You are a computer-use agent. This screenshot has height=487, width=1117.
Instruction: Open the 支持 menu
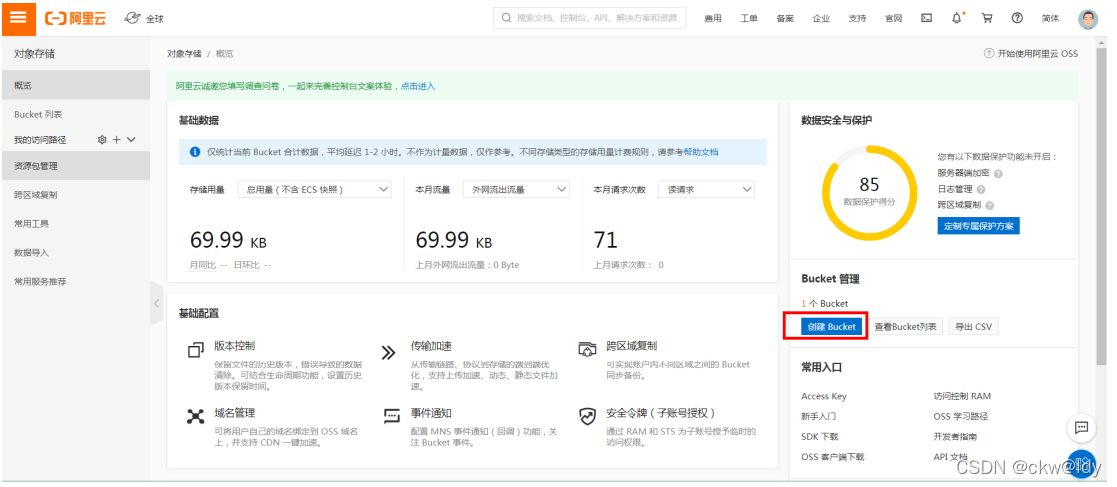858,19
